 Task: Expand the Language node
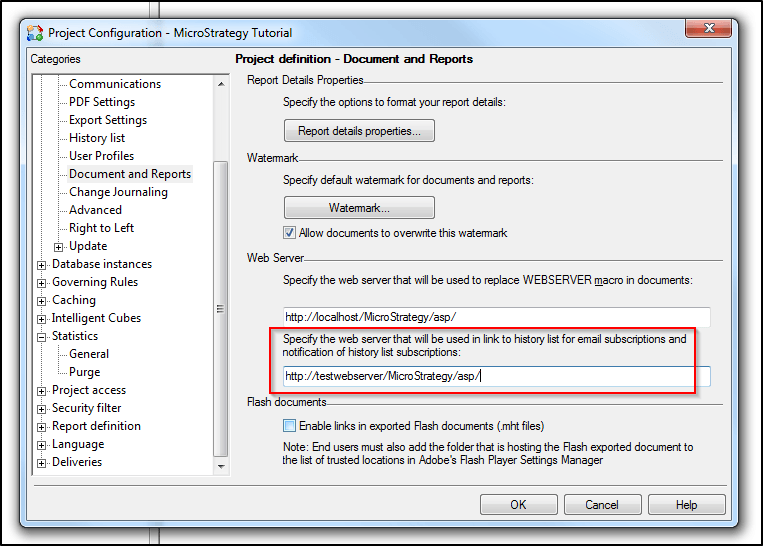tap(41, 445)
